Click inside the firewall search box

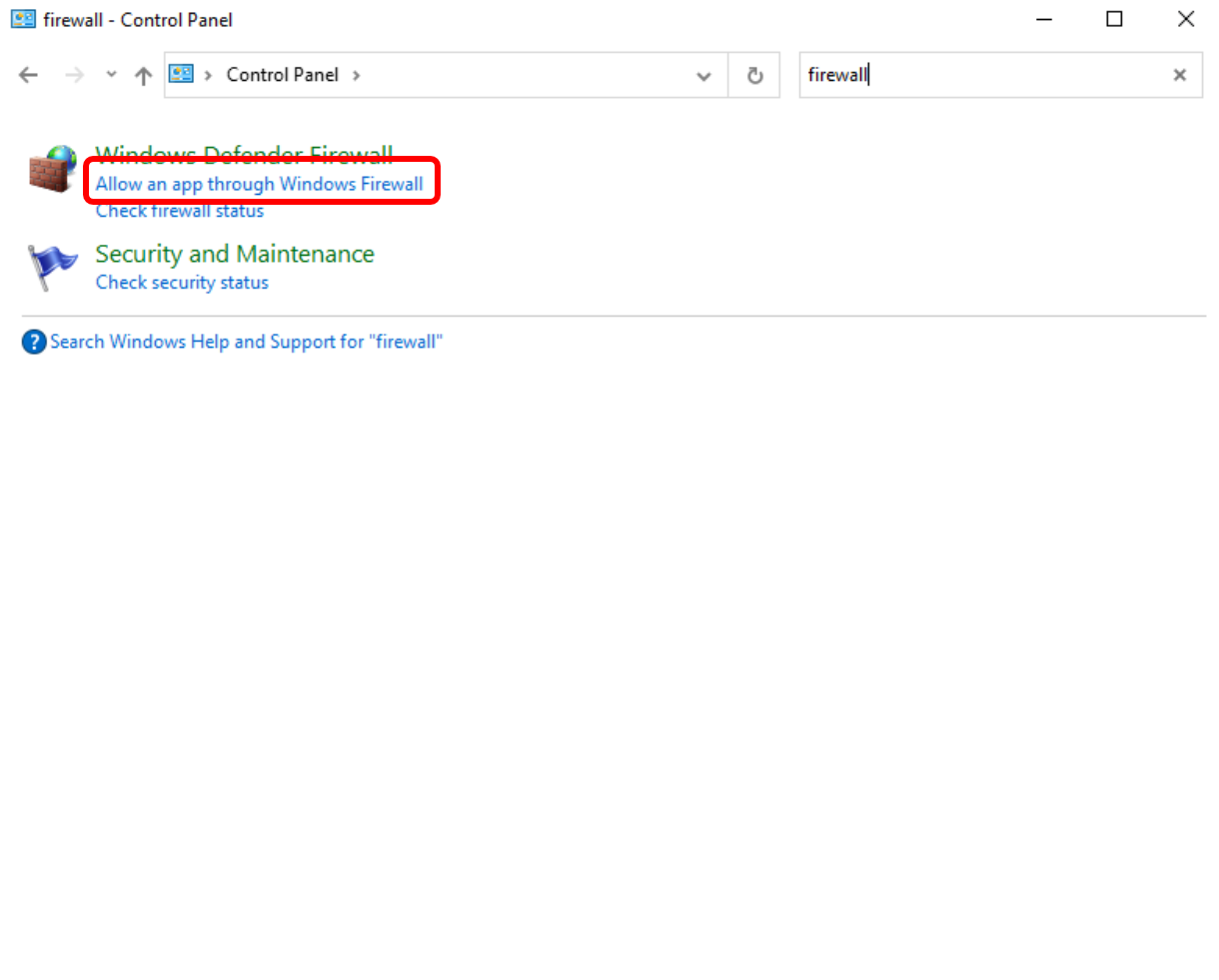coord(983,75)
